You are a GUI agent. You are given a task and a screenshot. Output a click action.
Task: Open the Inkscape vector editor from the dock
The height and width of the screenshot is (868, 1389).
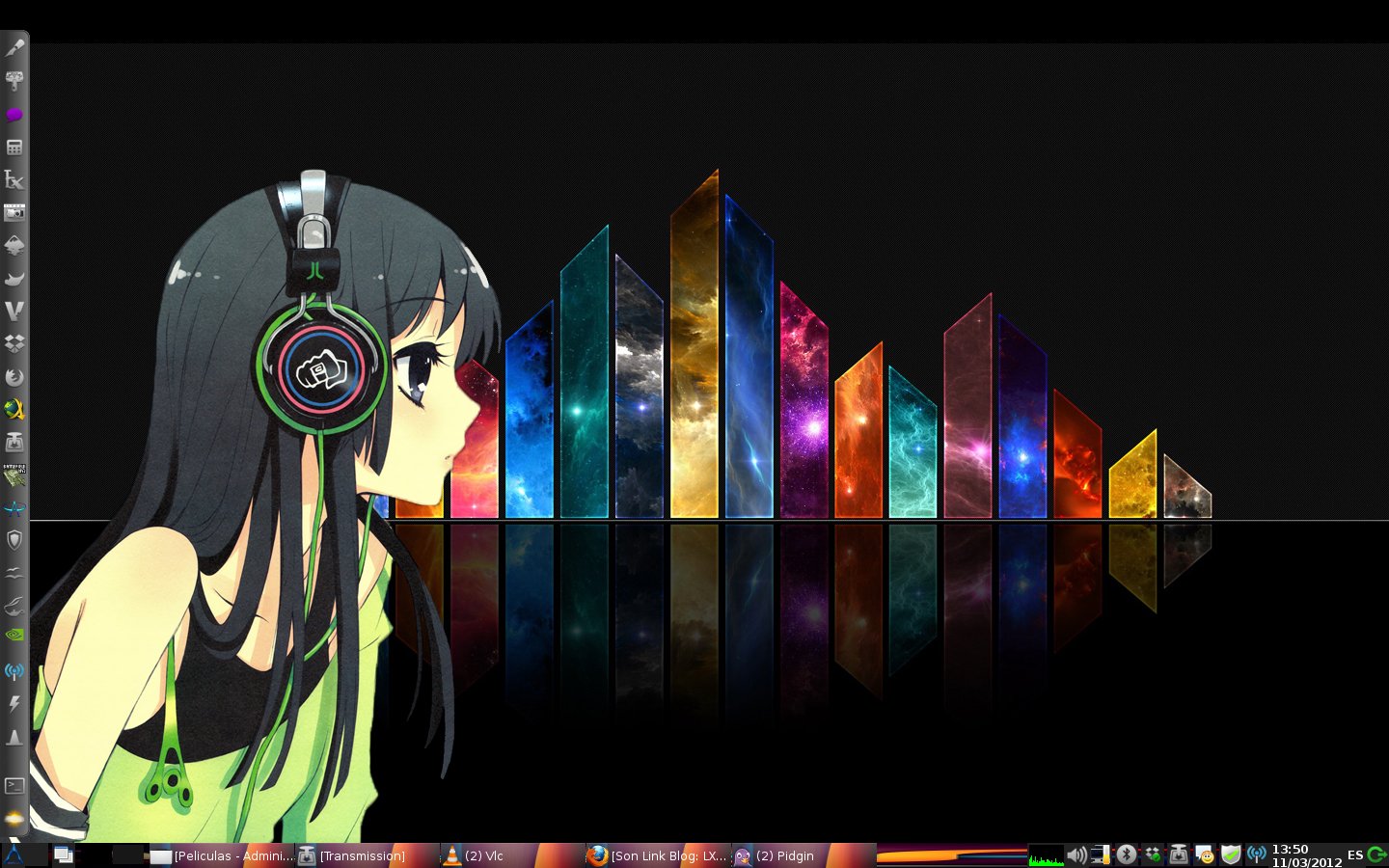(14, 246)
